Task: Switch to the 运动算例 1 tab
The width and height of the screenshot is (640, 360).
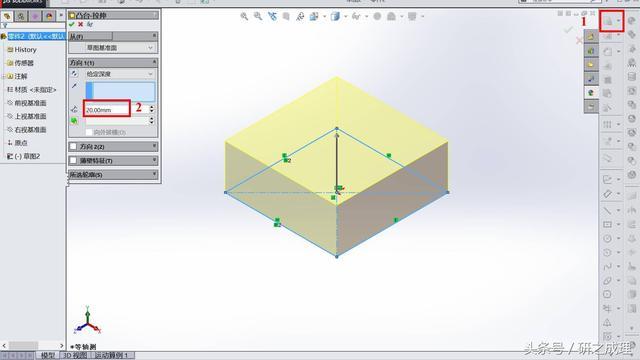Action: click(x=111, y=356)
